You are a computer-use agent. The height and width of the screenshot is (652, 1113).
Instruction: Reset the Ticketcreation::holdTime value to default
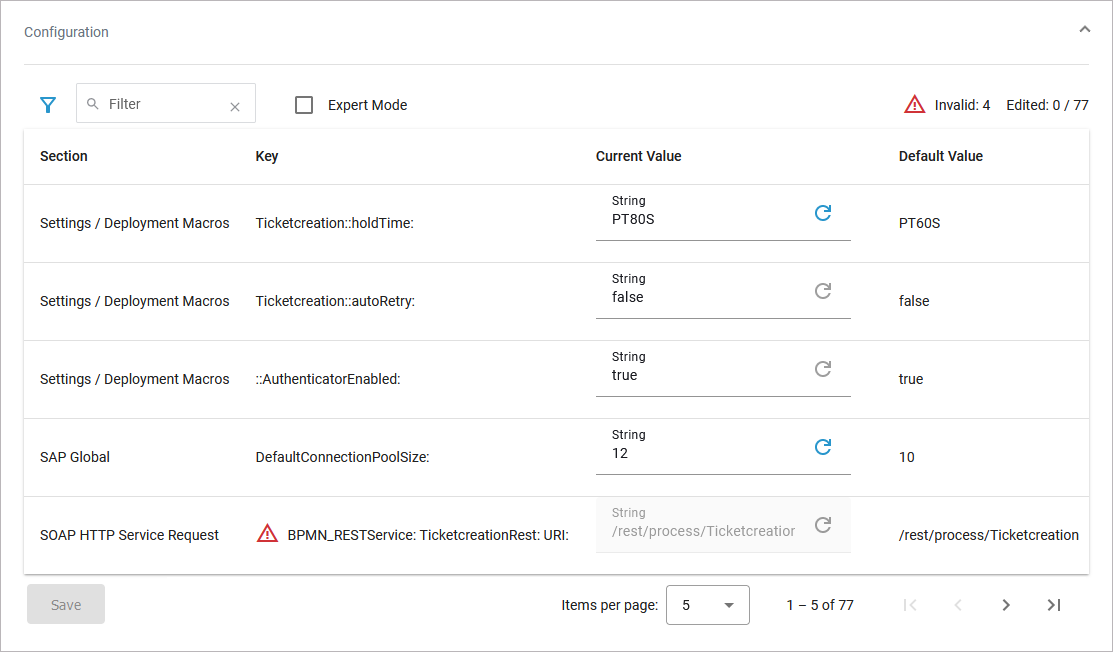[x=823, y=213]
